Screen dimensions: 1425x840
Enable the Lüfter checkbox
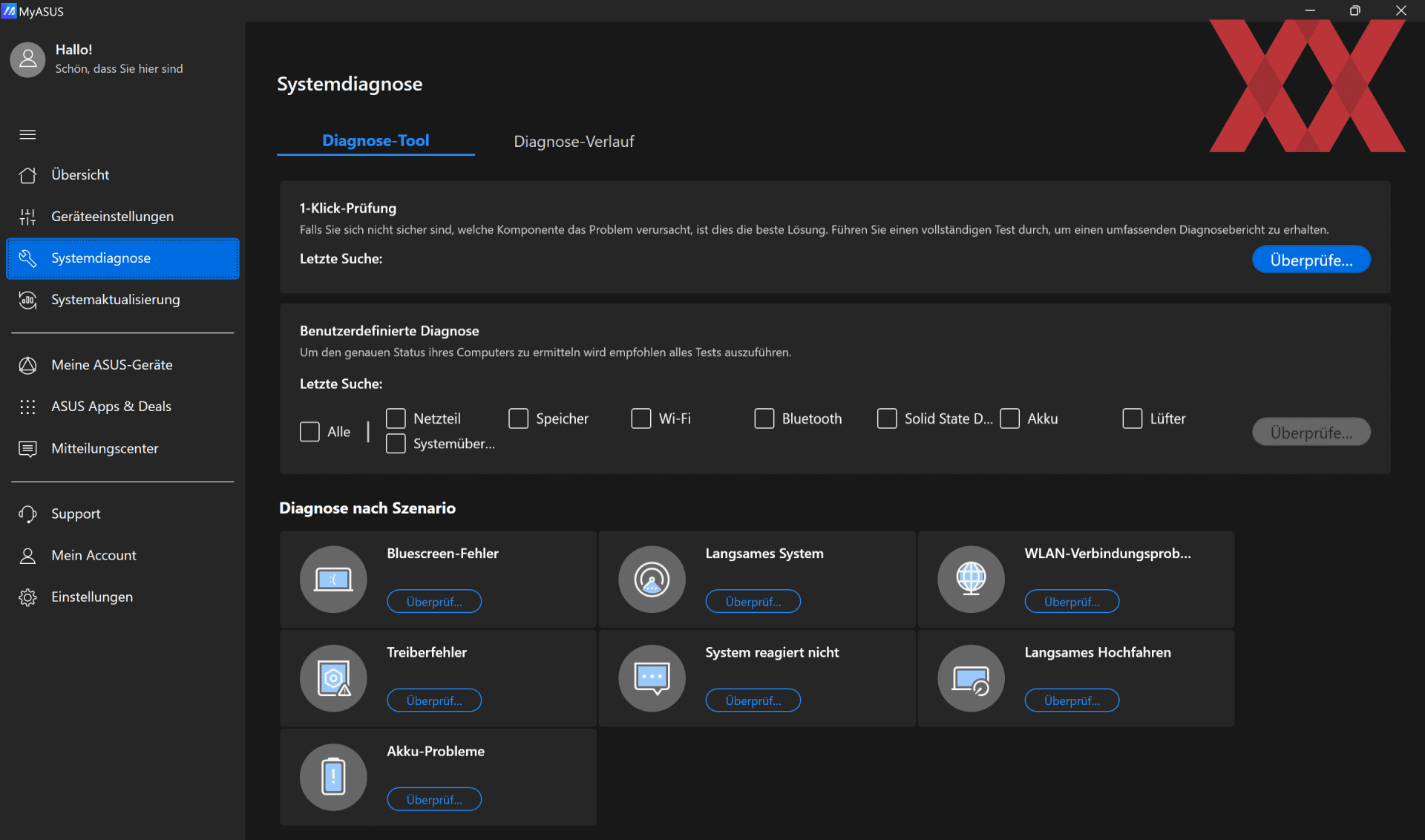click(1132, 419)
